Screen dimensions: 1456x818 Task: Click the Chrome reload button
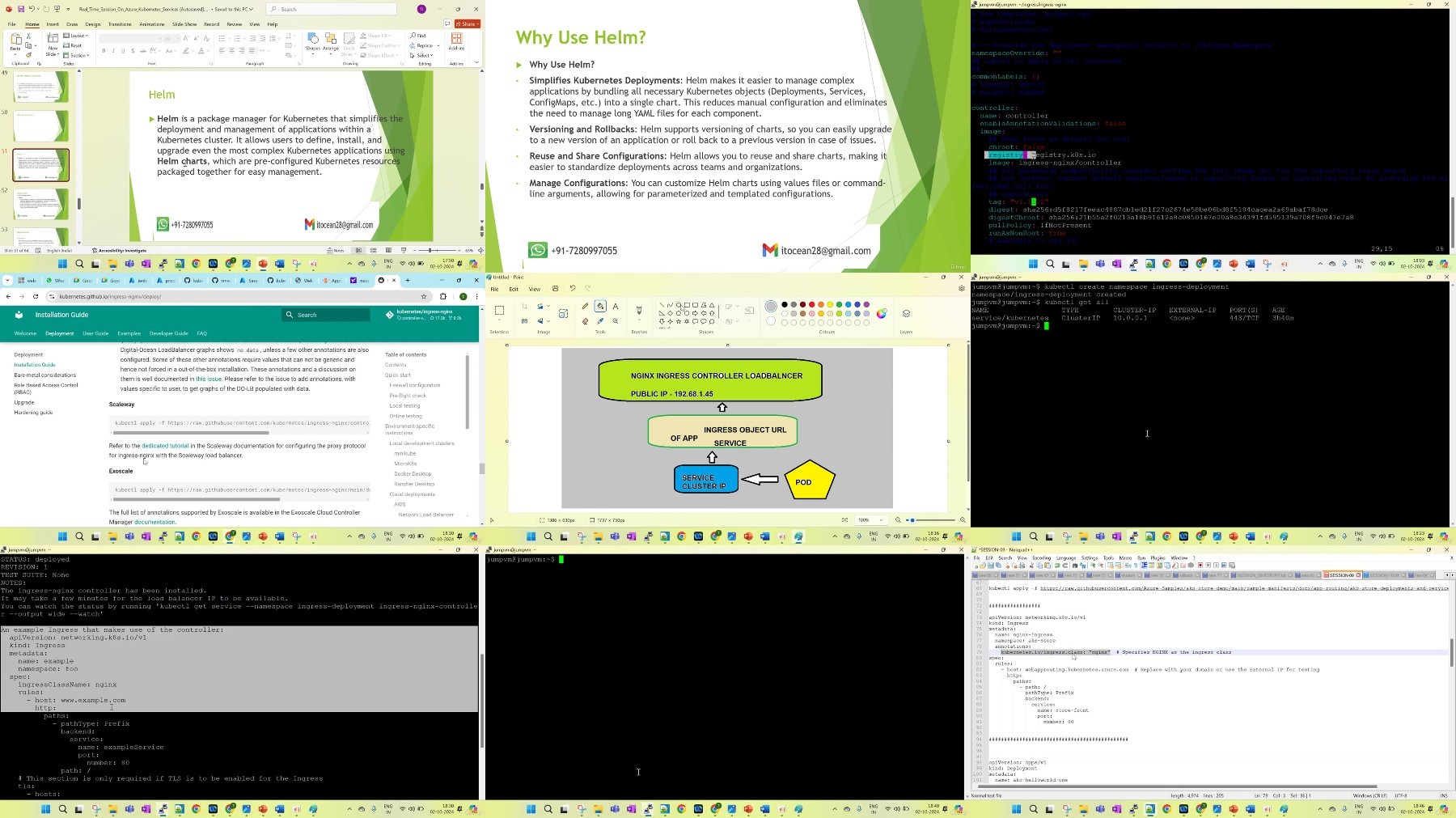coord(34,297)
